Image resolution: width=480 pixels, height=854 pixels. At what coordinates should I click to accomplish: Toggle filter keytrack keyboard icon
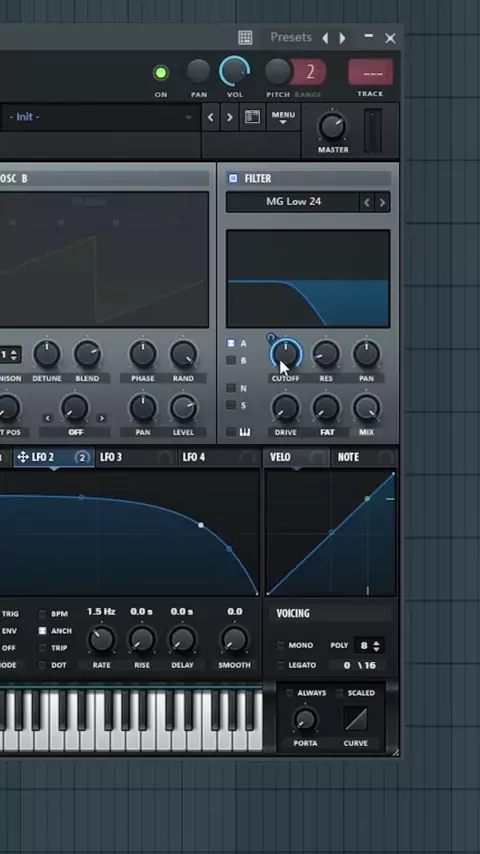[245, 432]
